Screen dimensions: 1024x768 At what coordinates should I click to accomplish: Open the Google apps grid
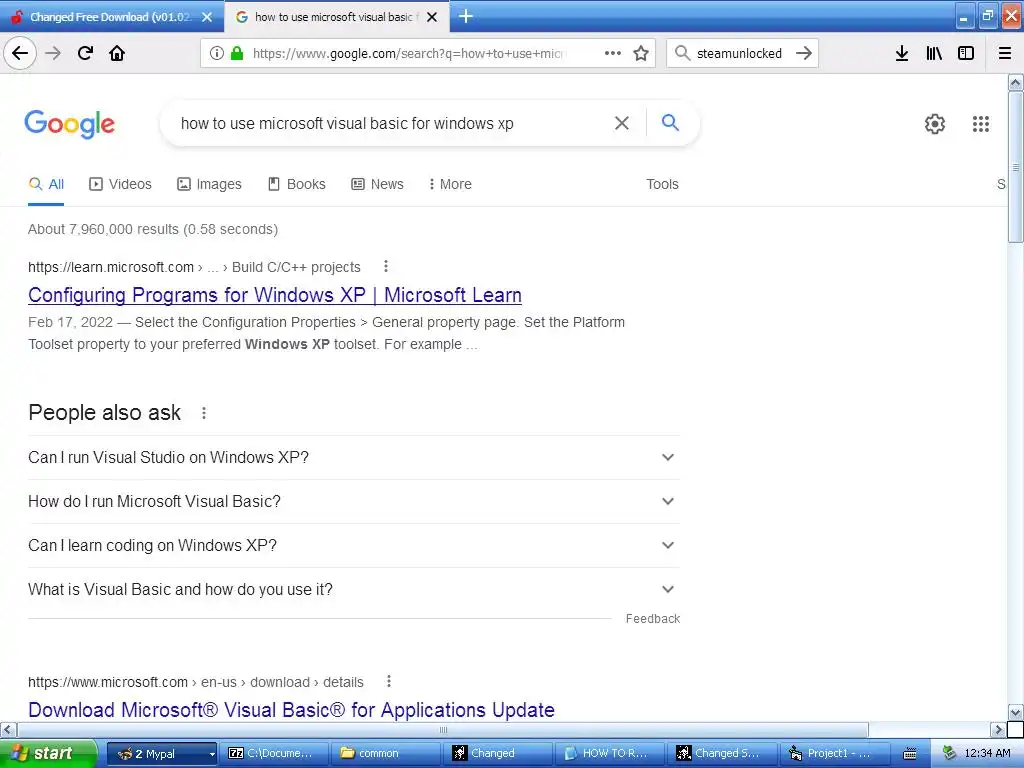pos(980,123)
